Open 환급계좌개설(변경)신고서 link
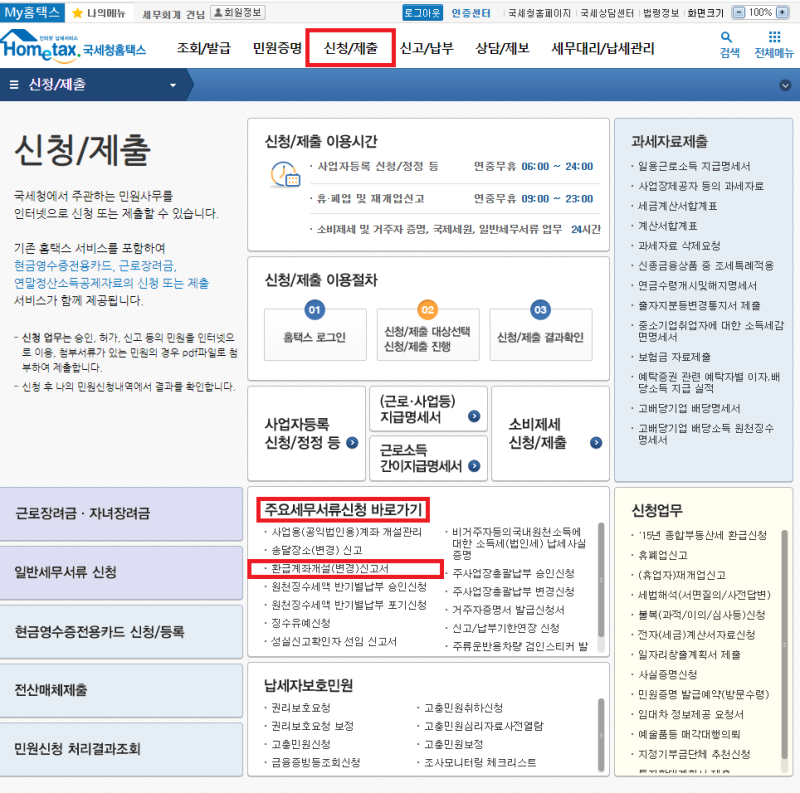 [x=330, y=568]
